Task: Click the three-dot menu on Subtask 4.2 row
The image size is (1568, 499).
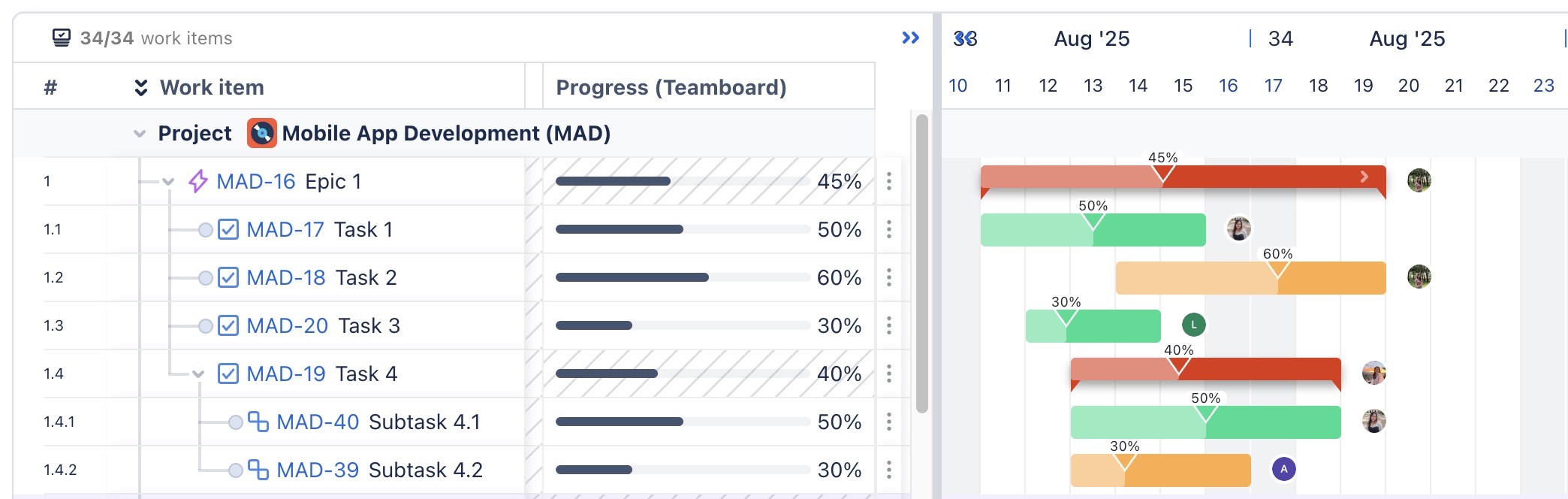Action: pyautogui.click(x=889, y=470)
